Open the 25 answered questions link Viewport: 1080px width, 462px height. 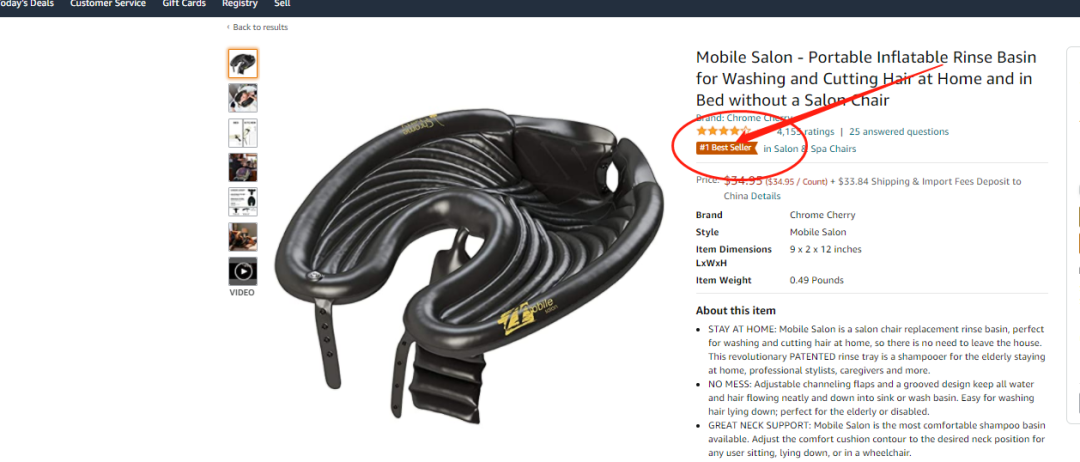tap(899, 132)
